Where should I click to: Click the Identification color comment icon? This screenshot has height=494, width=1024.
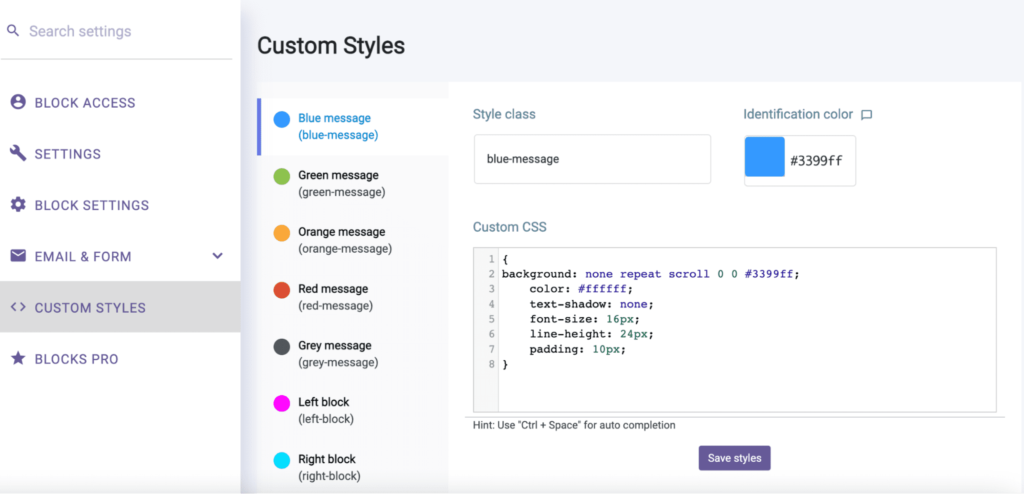pyautogui.click(x=867, y=115)
